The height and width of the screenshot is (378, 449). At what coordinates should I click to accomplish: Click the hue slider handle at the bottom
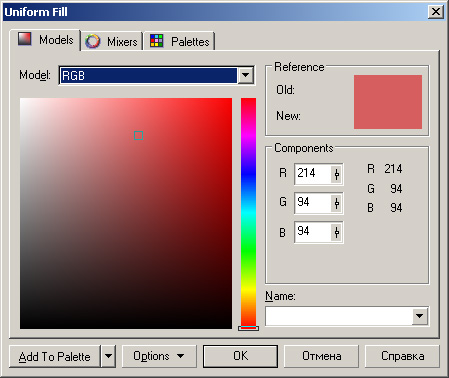248,328
